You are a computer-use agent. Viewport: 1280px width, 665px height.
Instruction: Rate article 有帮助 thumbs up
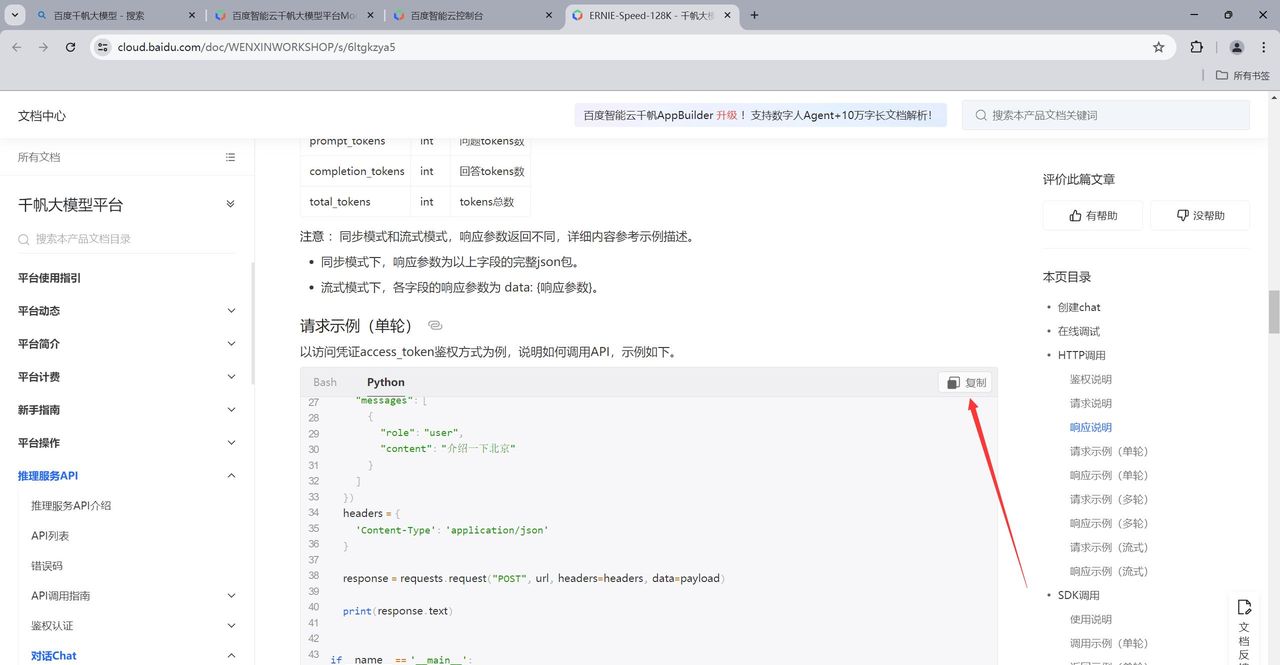[x=1093, y=215]
